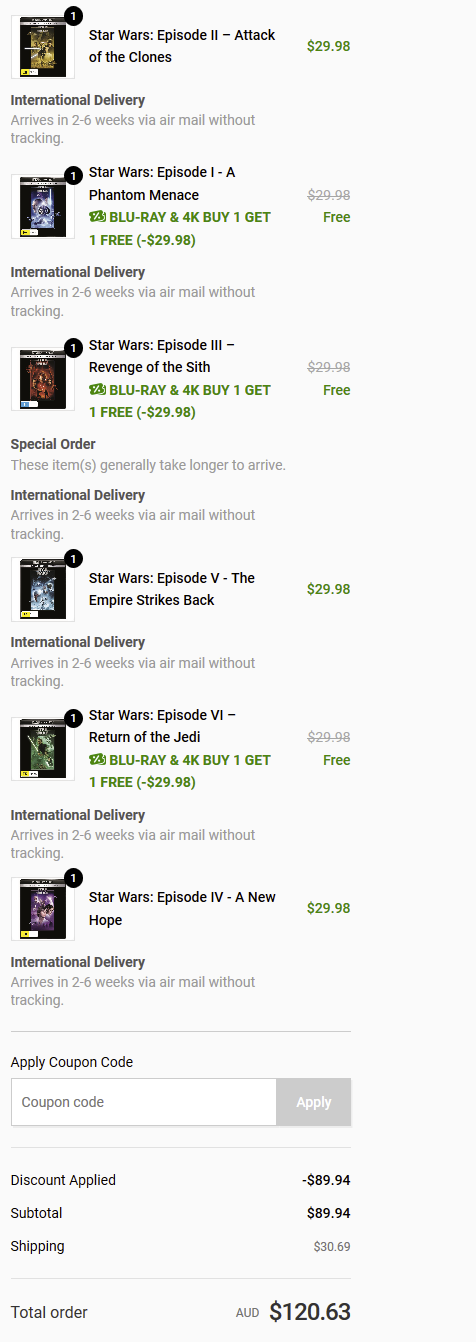Click The Empire Strikes Back cover thumbnail
The image size is (476, 1342).
click(43, 589)
